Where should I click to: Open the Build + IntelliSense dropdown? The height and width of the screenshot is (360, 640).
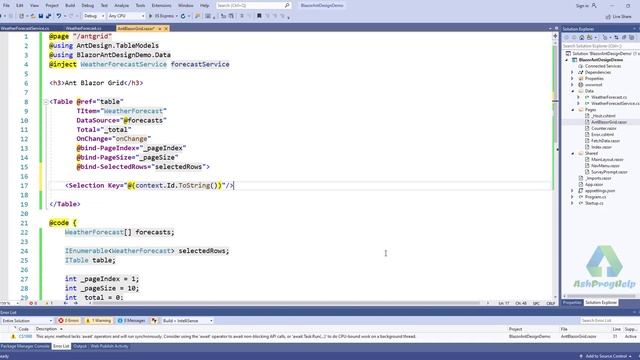pyautogui.click(x=187, y=321)
